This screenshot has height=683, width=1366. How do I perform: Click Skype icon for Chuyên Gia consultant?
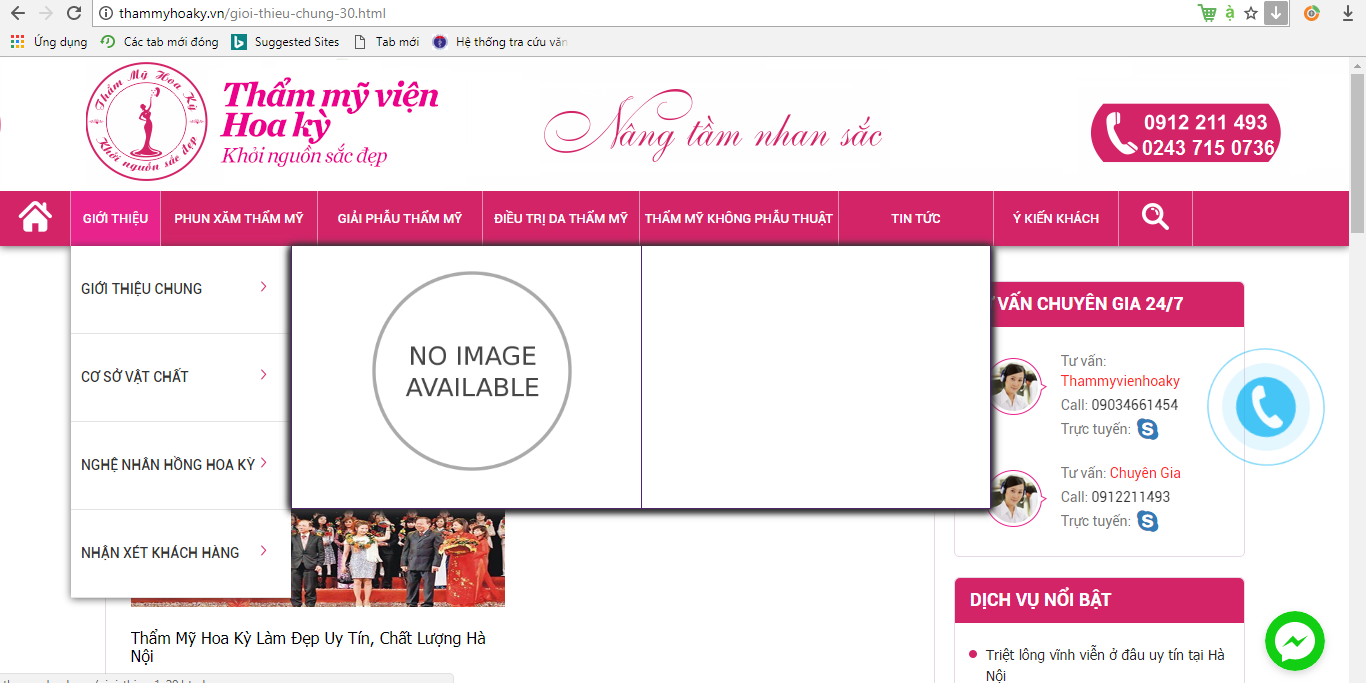1147,521
